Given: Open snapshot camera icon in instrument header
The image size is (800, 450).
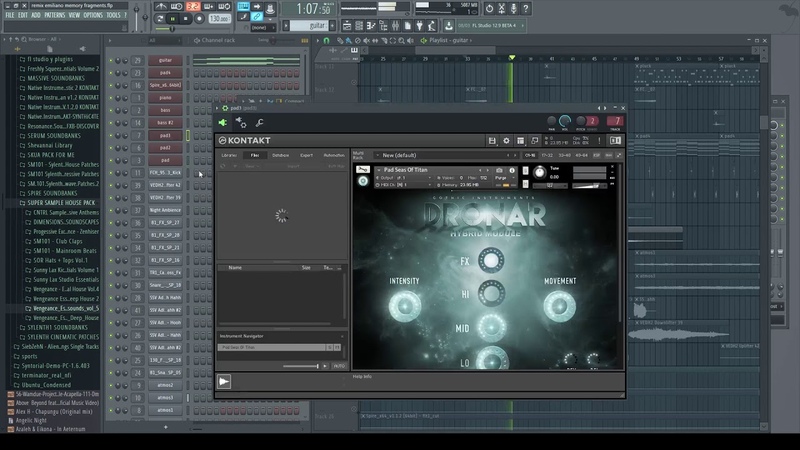Looking at the screenshot, I should 499,170.
